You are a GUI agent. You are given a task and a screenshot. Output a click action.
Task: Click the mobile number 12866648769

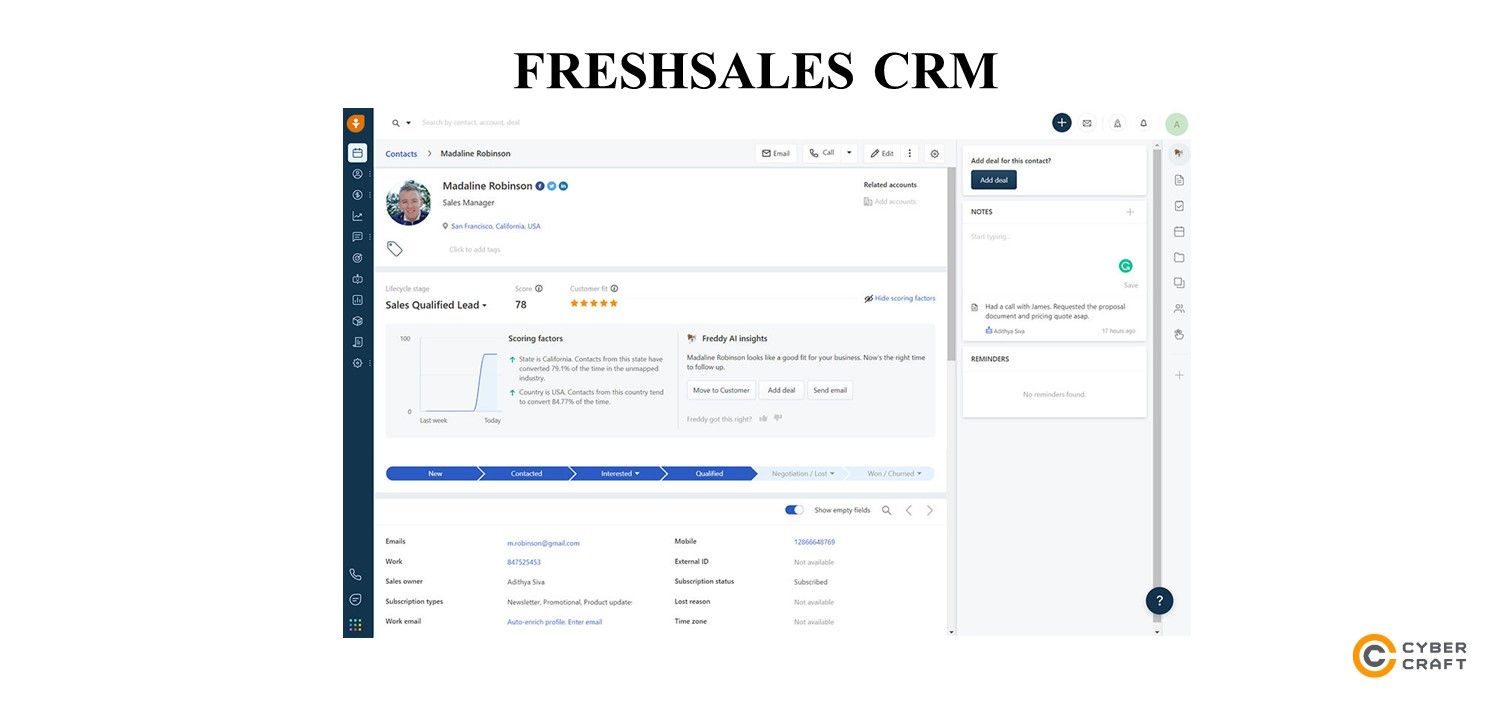814,542
